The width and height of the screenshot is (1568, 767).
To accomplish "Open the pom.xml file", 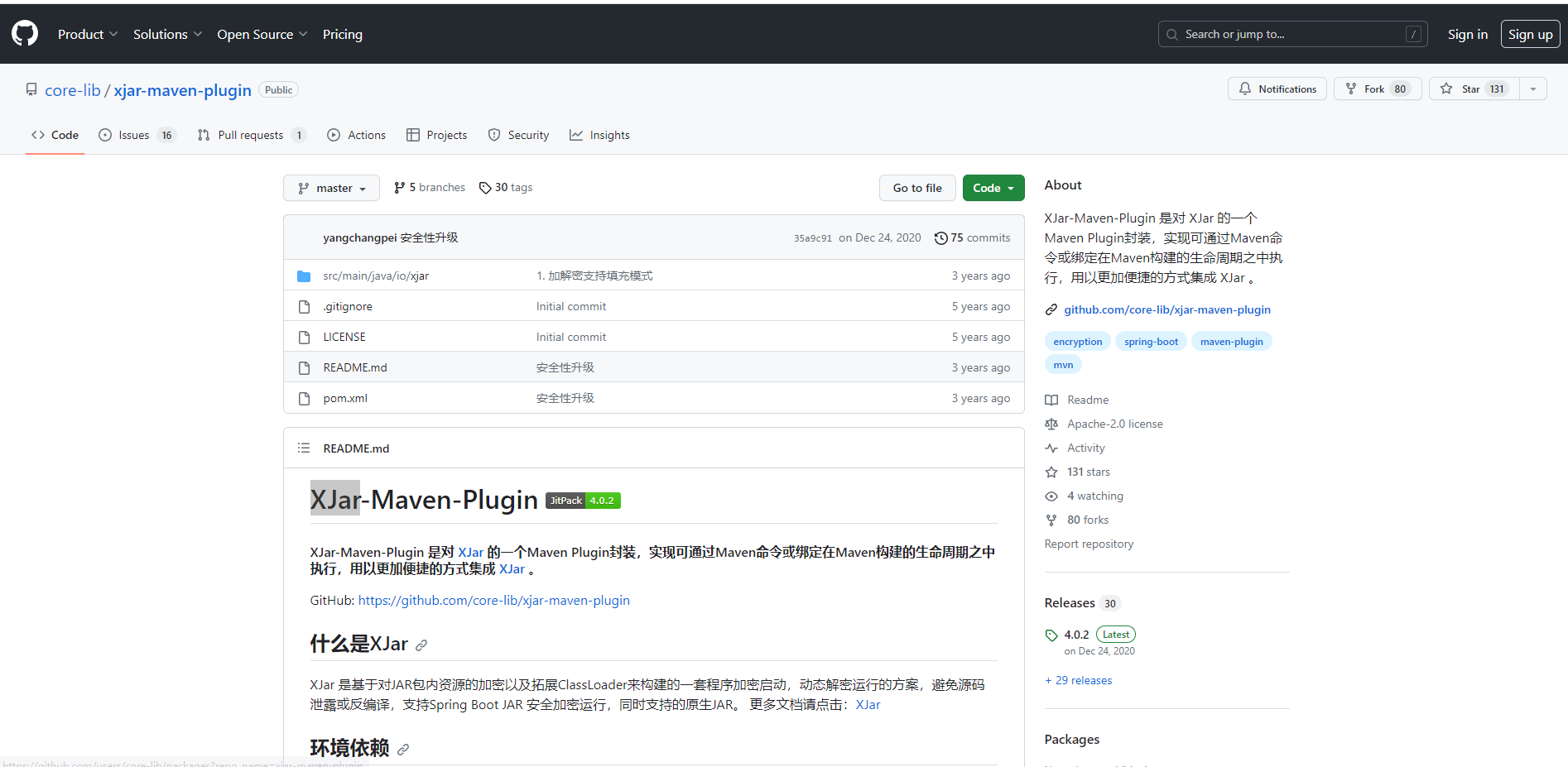I will click(x=345, y=398).
